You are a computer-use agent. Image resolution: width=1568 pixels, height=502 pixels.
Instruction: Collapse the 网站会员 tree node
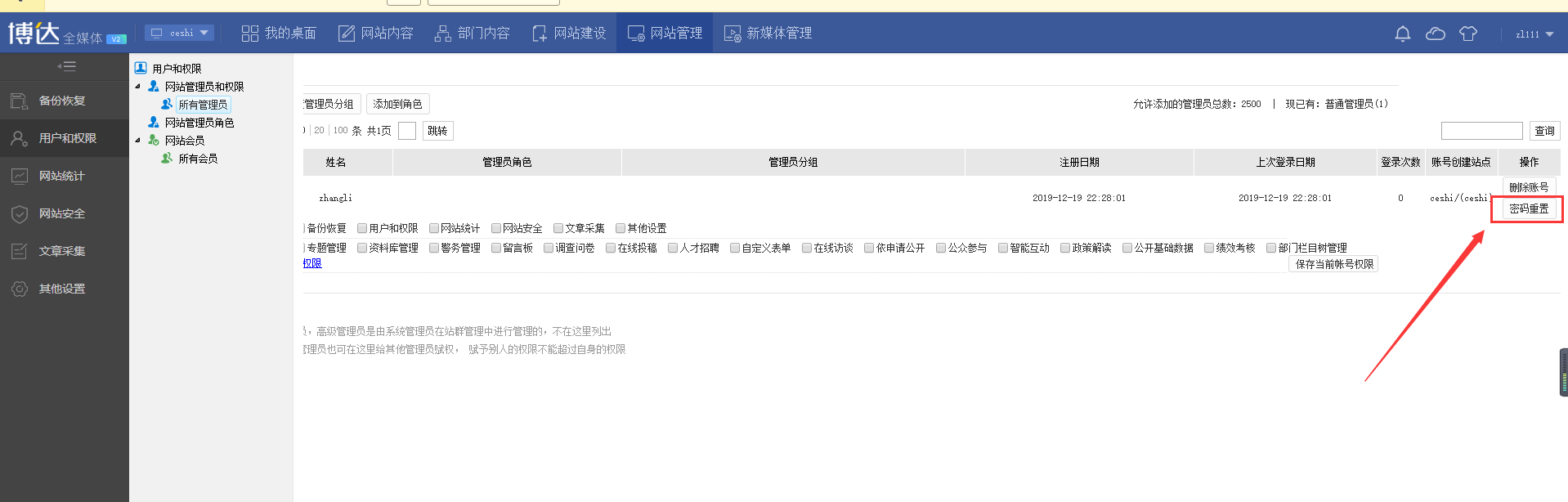click(137, 140)
